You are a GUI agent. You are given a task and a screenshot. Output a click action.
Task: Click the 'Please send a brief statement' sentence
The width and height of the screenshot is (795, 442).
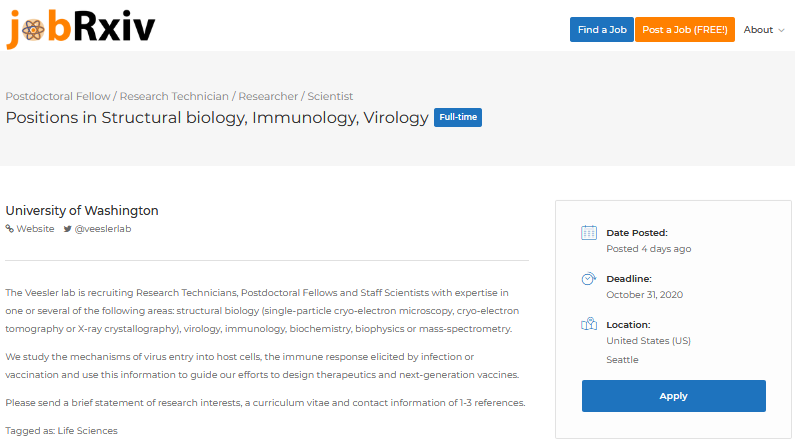[x=265, y=403]
